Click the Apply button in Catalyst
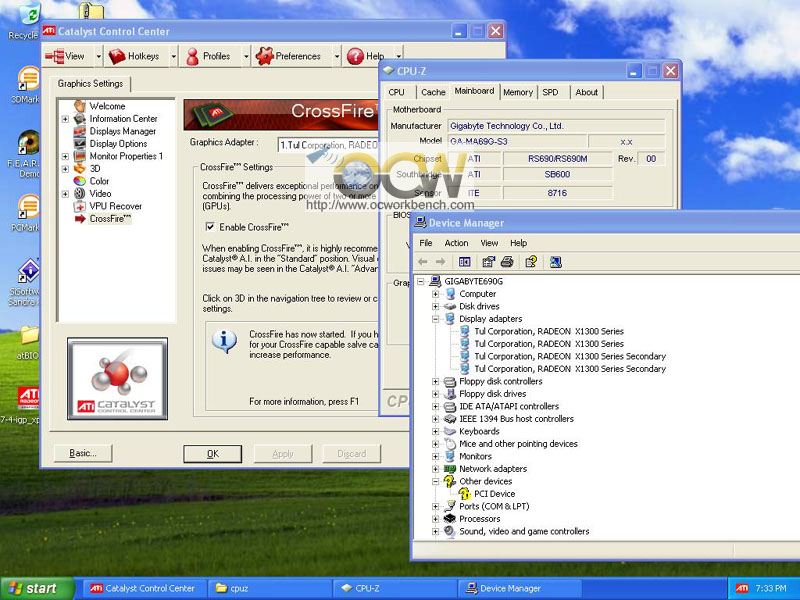 pyautogui.click(x=283, y=454)
